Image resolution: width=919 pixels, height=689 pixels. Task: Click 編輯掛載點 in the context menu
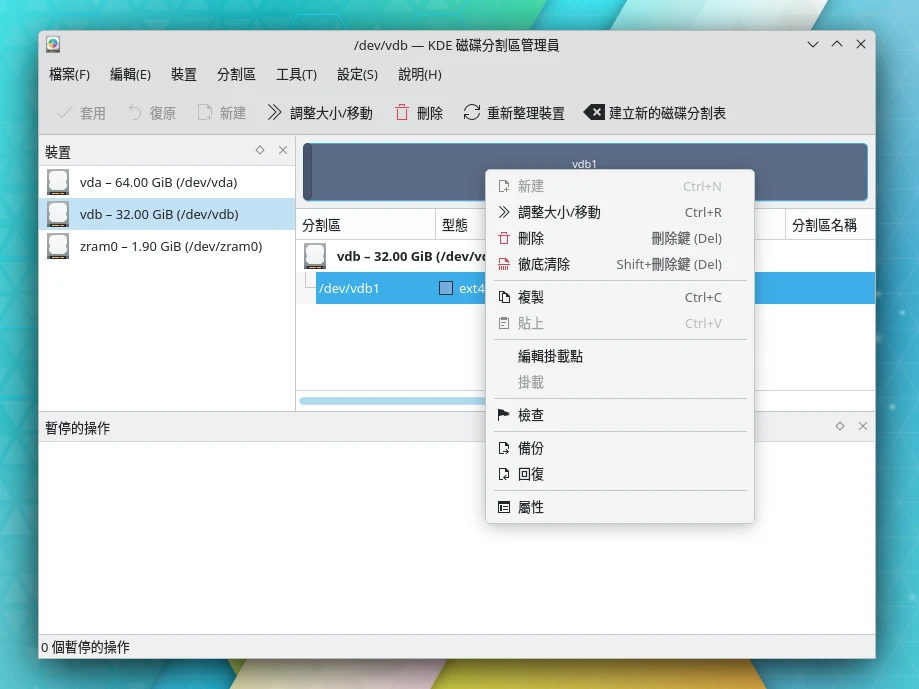tap(550, 356)
